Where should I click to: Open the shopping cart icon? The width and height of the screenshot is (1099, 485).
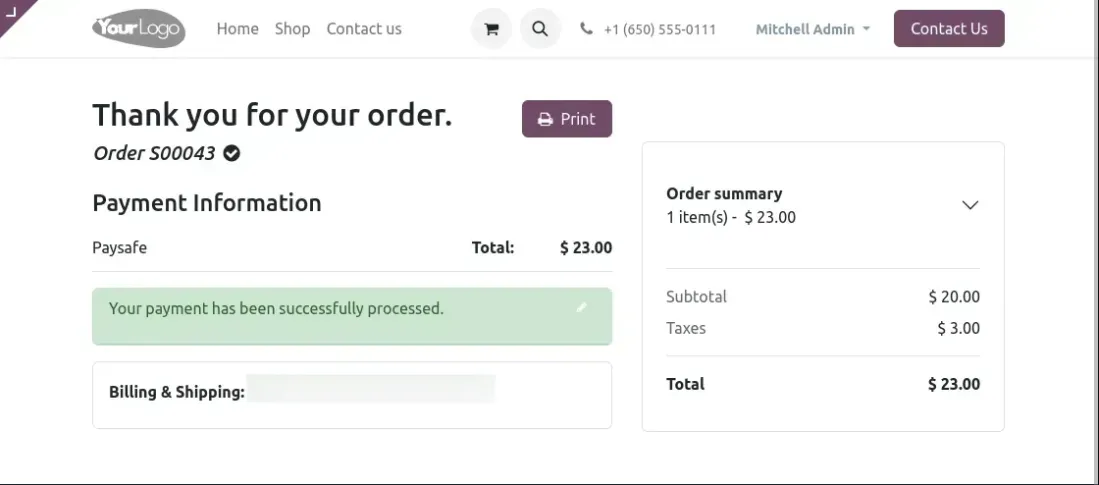[x=491, y=29]
